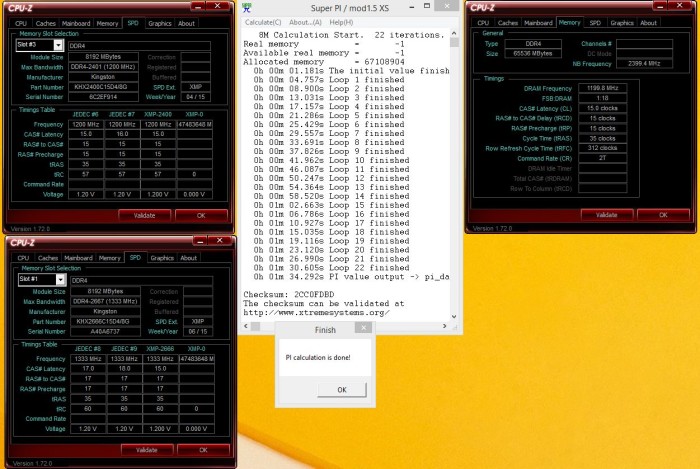Click Size value 65536 MBytes
The width and height of the screenshot is (700, 469).
[x=533, y=53]
